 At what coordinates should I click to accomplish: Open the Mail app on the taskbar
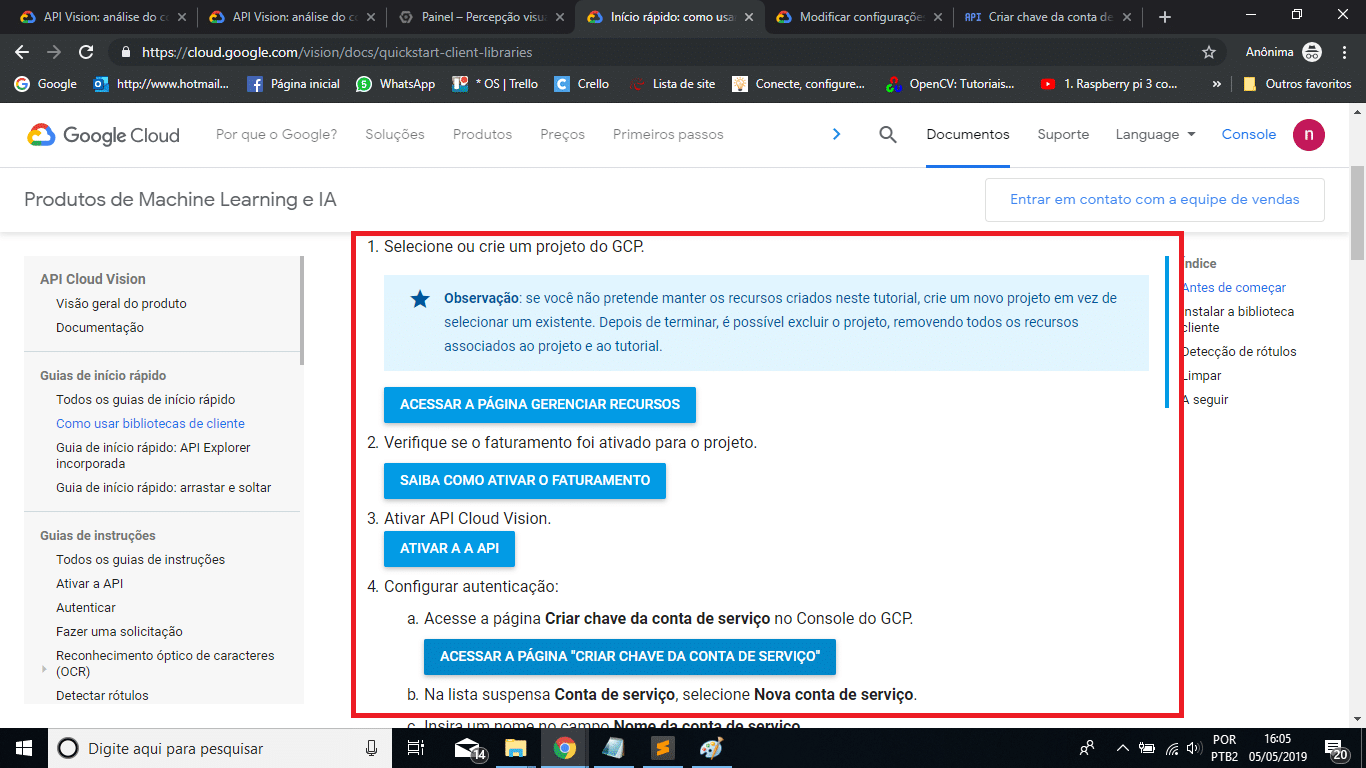pyautogui.click(x=467, y=748)
